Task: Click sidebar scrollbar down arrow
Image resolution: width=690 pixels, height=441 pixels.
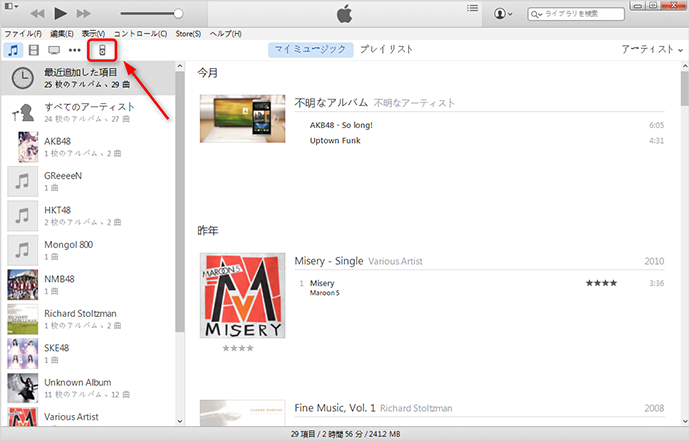Action: [180, 421]
